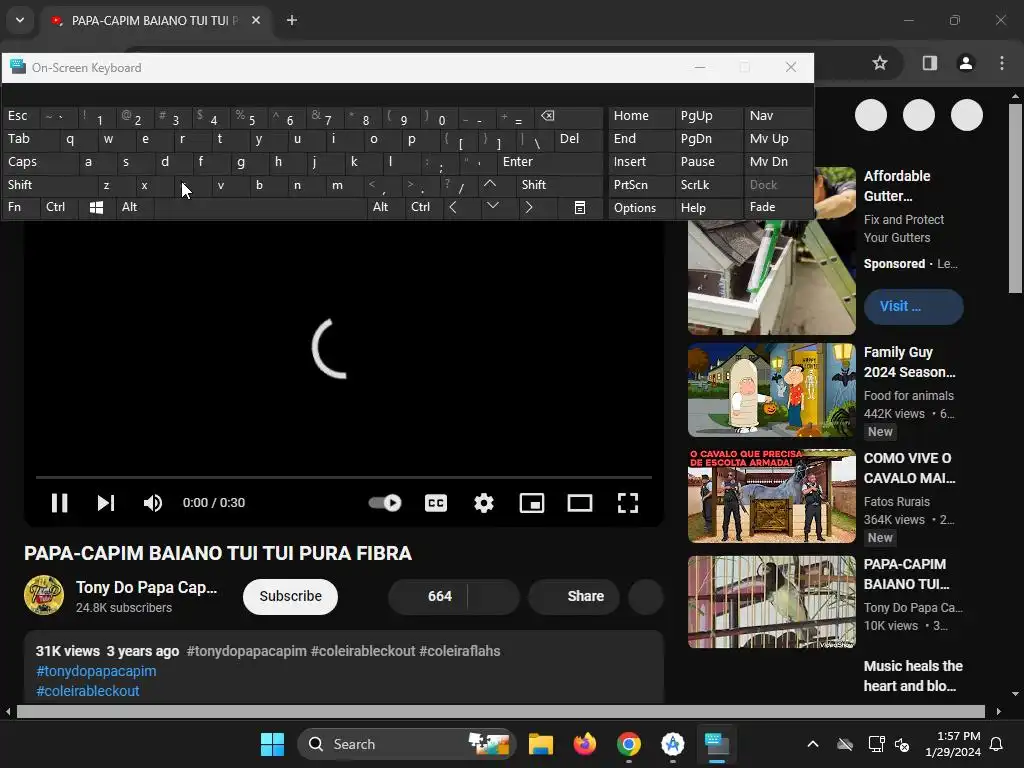Toggle Caps key on On-Screen Keyboard
The height and width of the screenshot is (768, 1024).
pyautogui.click(x=40, y=162)
